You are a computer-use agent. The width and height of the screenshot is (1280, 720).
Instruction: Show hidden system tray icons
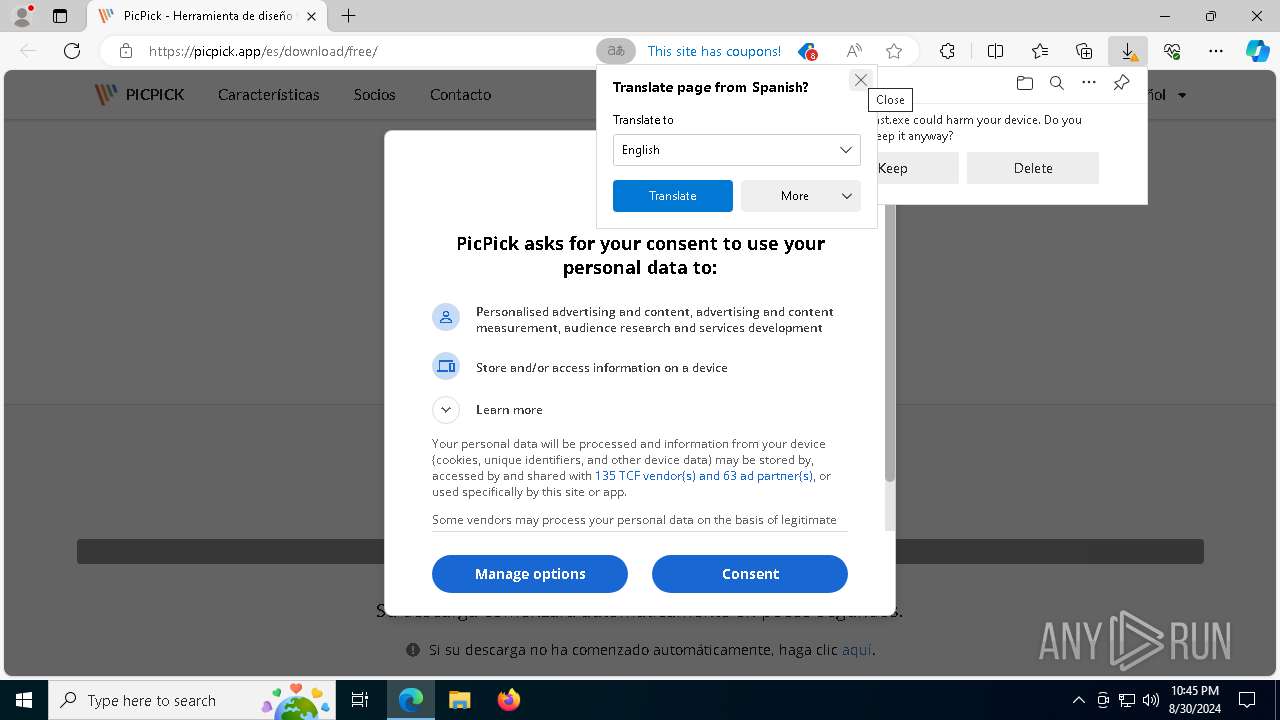tap(1078, 700)
